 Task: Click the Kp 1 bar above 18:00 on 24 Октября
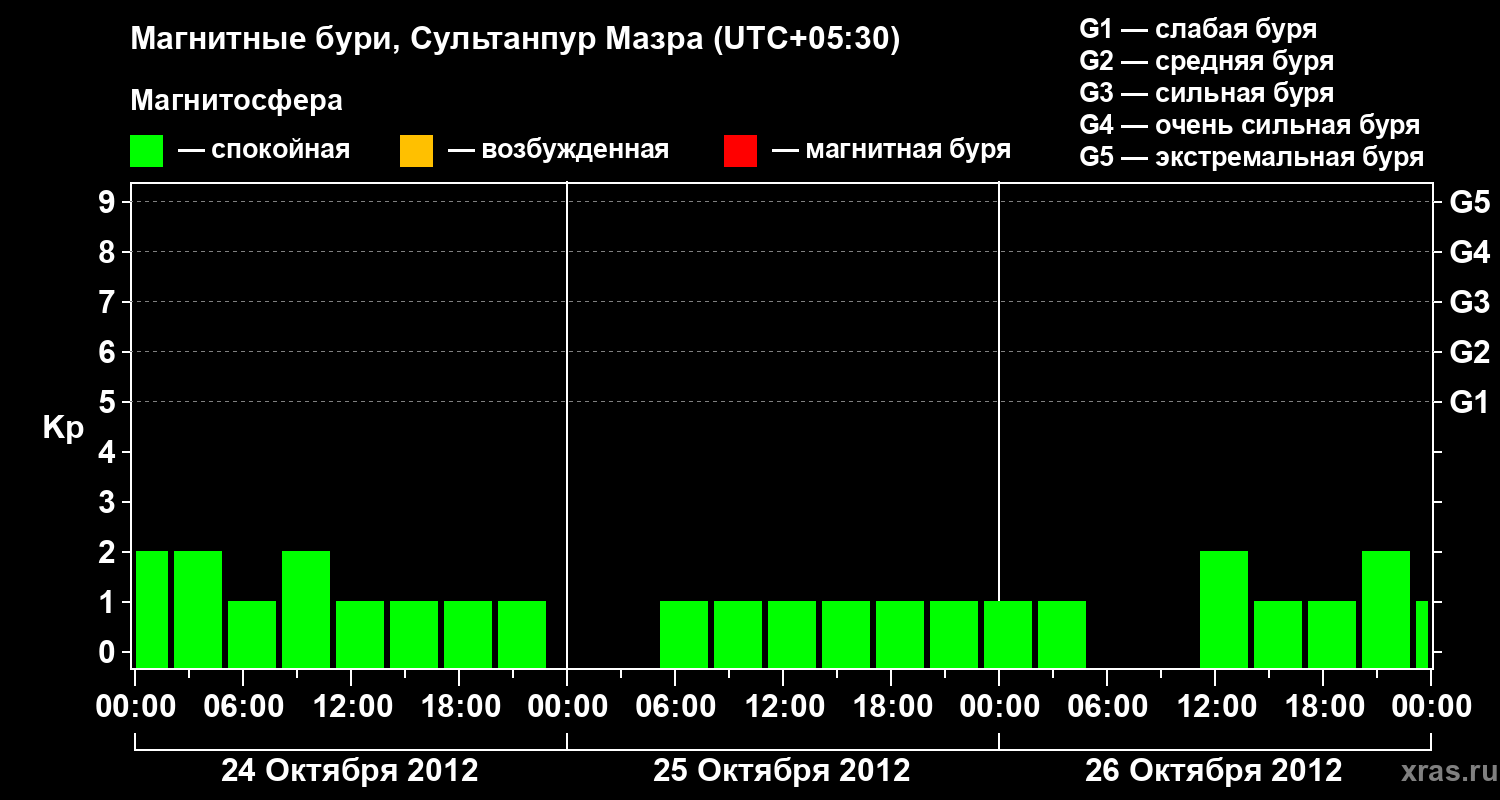[468, 634]
